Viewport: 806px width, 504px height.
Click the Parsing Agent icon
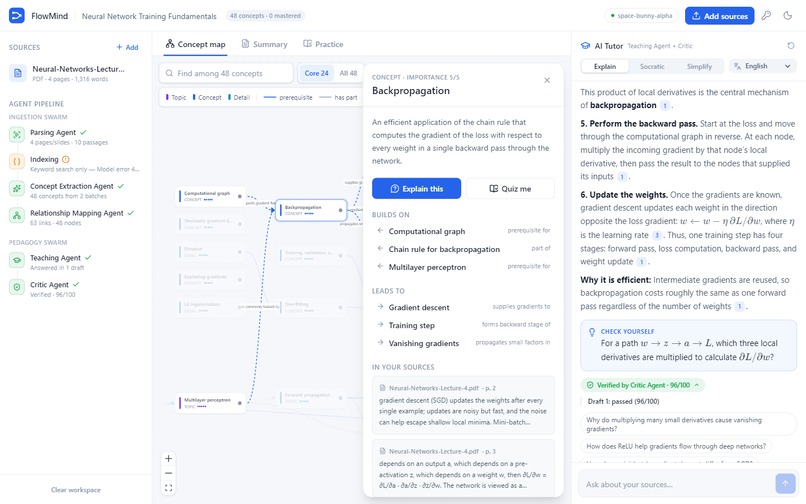[17, 135]
